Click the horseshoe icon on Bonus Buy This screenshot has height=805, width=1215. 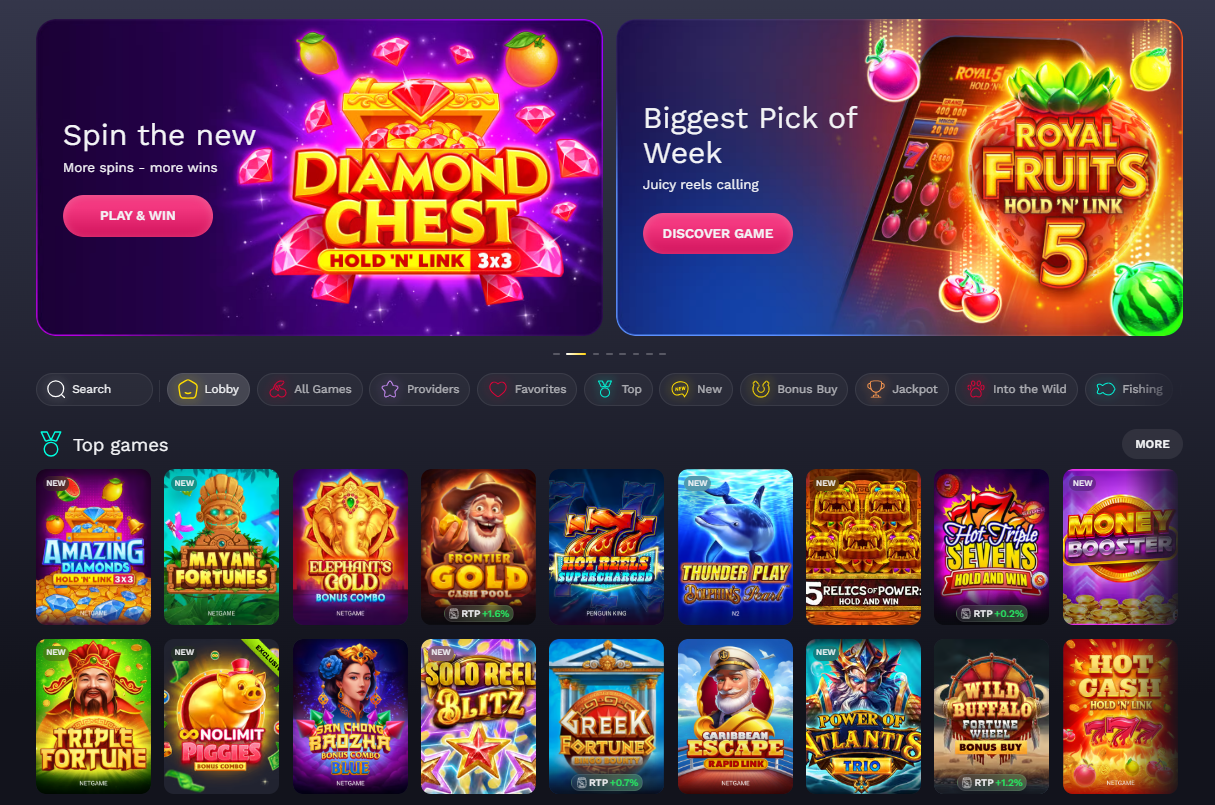761,389
